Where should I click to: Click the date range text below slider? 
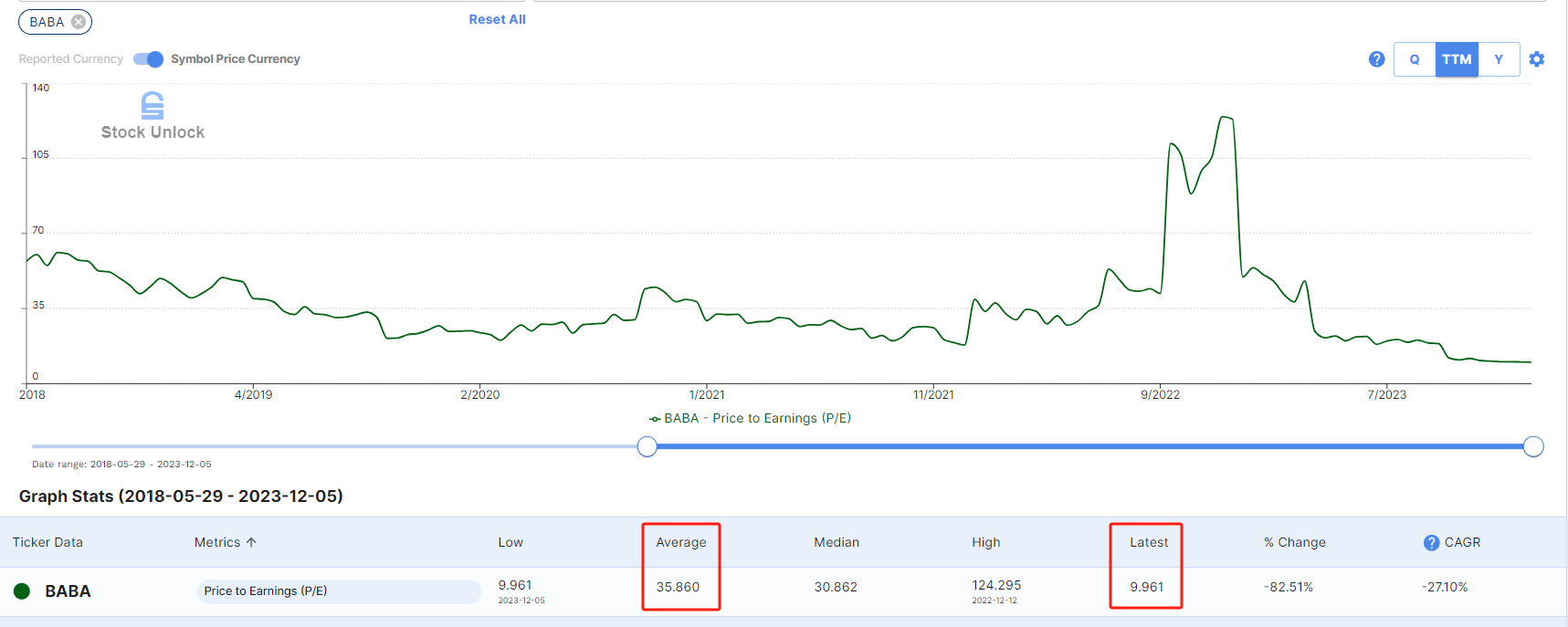pos(121,465)
